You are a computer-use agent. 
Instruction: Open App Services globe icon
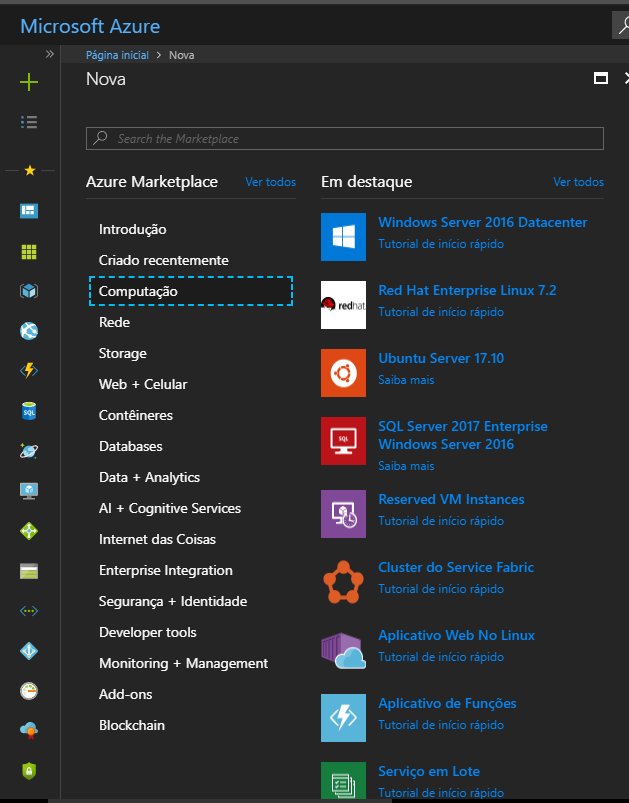[29, 331]
